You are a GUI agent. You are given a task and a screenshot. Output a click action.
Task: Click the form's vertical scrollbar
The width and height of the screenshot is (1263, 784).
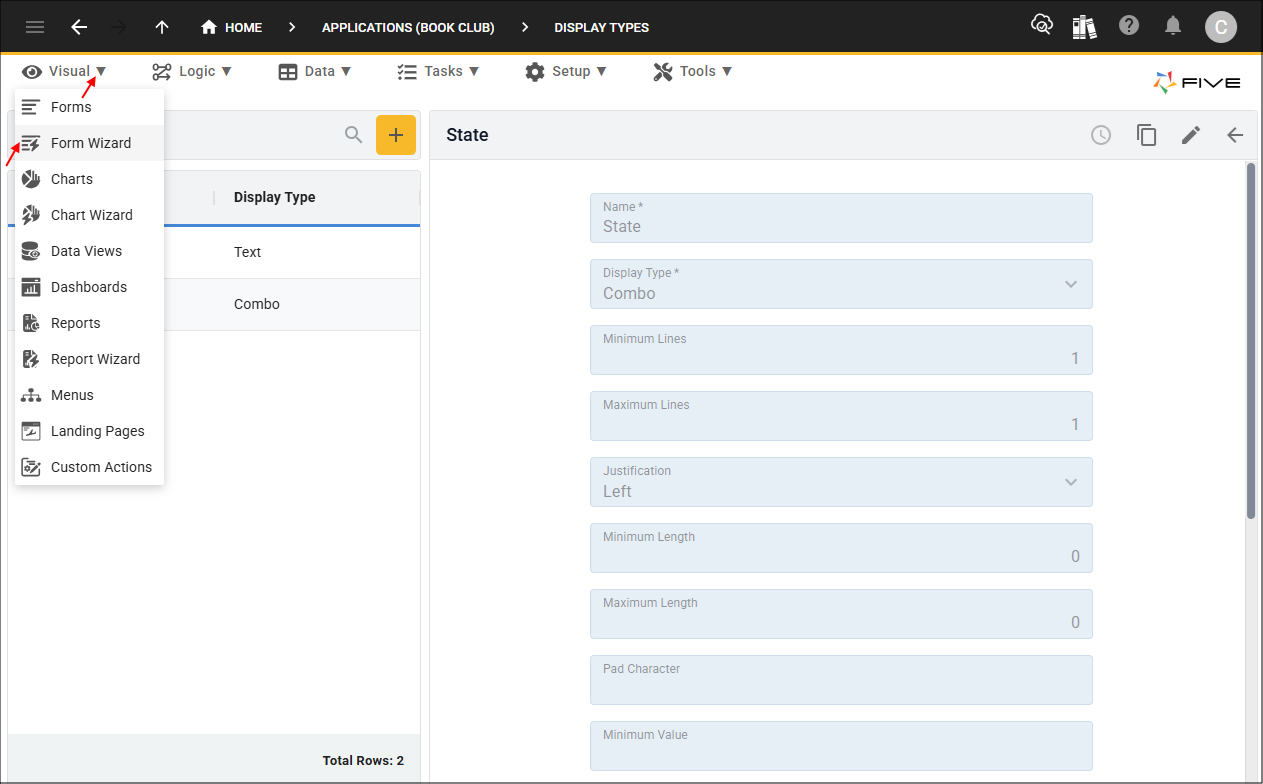(1250, 340)
